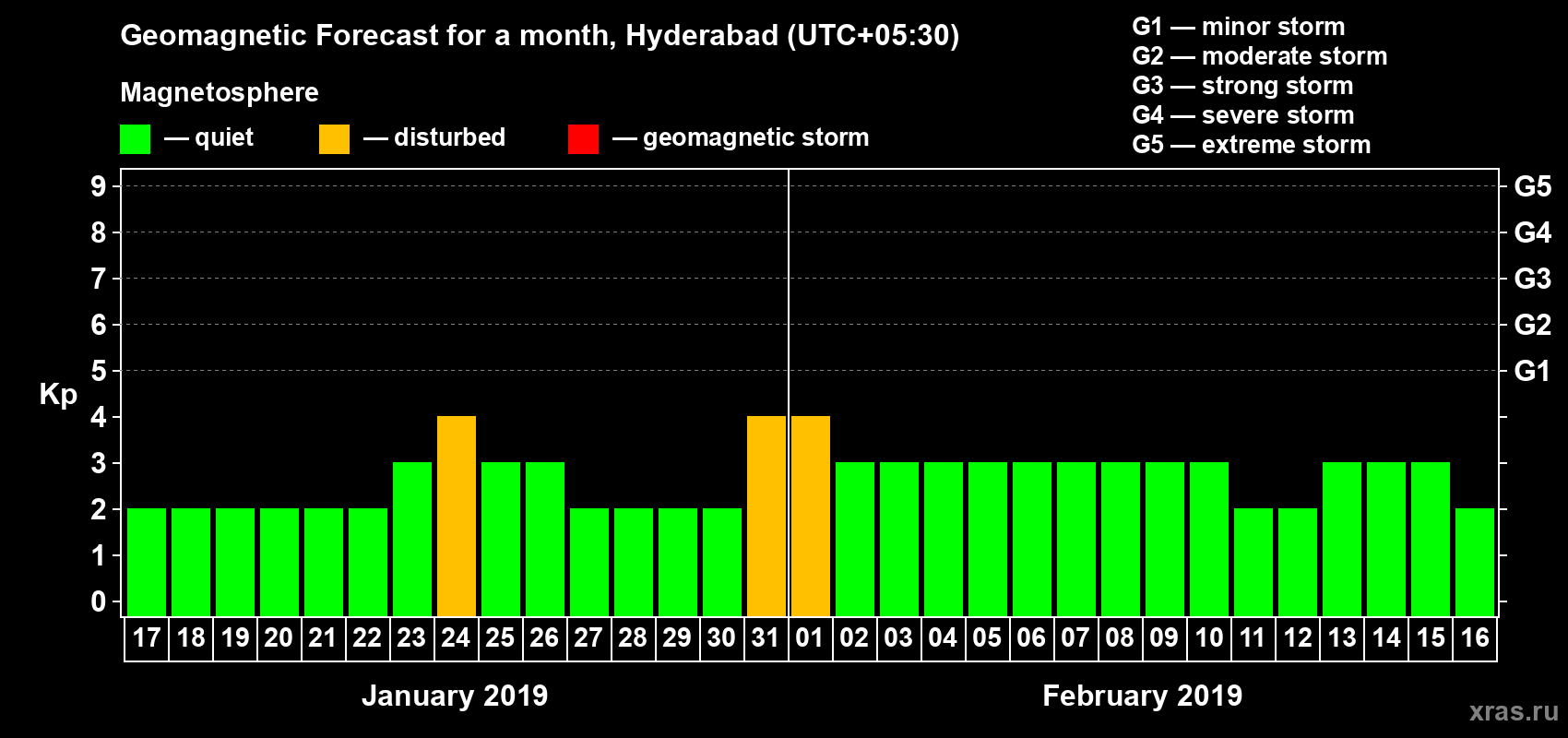Click the orange disturbed legend swatch

click(334, 139)
